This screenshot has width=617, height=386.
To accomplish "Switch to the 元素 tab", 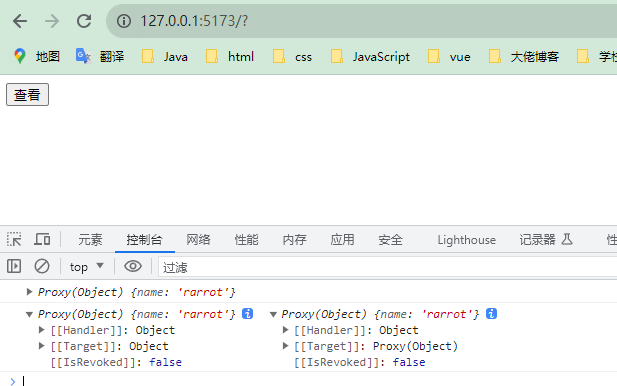I will 90,240.
